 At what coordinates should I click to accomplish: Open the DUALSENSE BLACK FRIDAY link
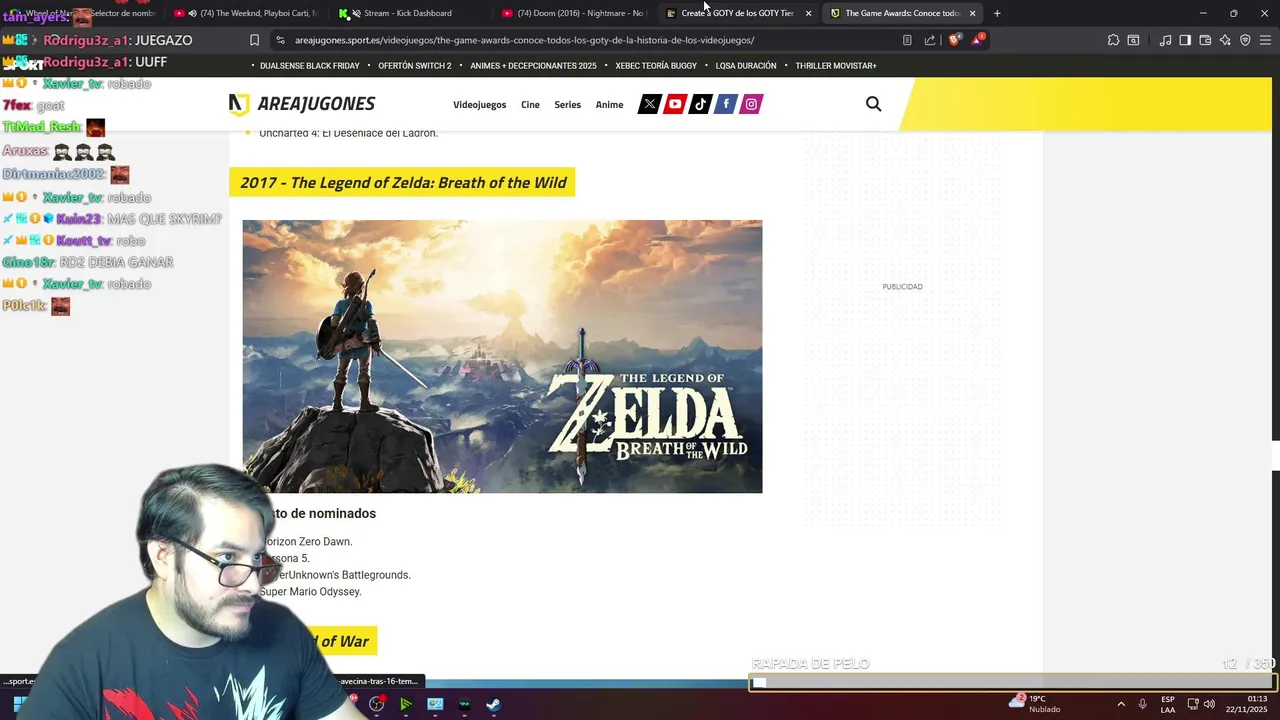coord(309,66)
